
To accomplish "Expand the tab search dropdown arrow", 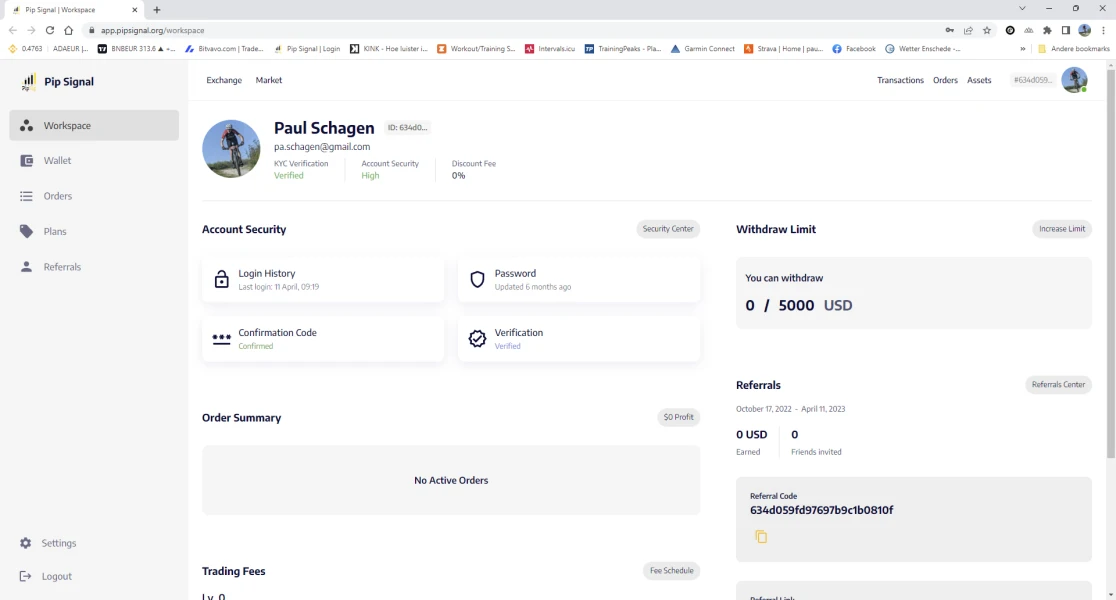I will pos(1022,9).
